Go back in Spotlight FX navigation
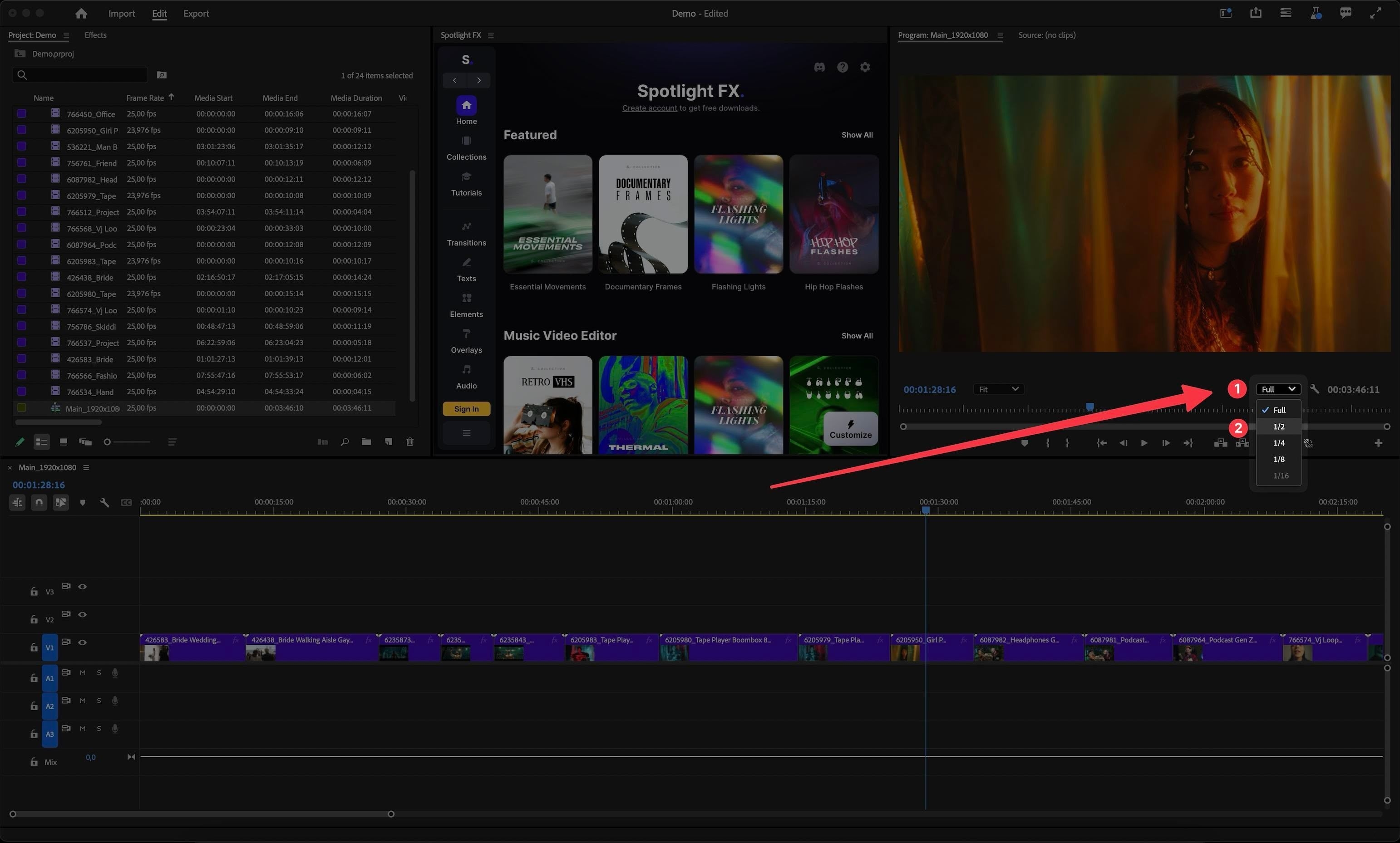The width and height of the screenshot is (1400, 843). 454,80
